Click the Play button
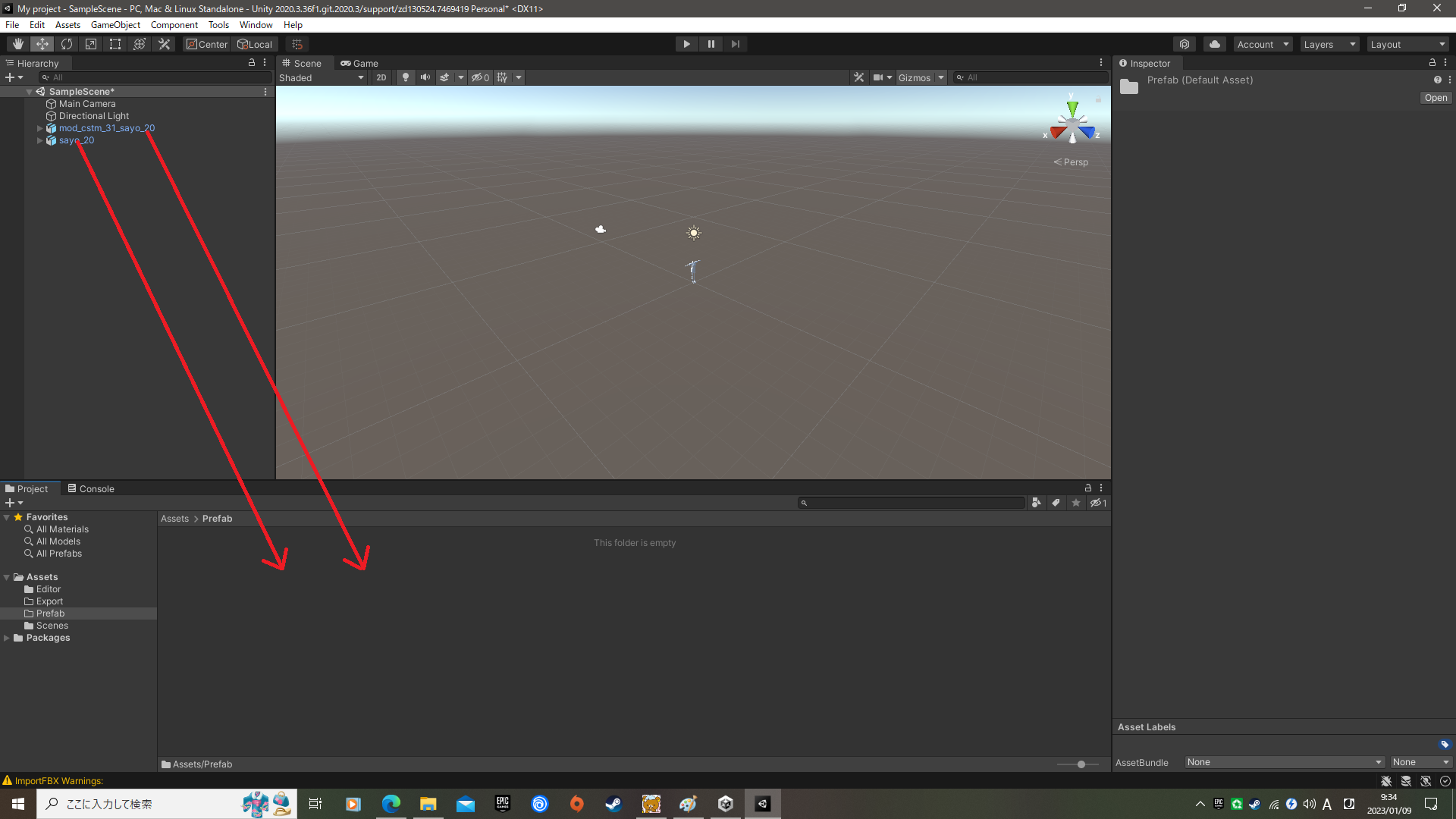 686,44
